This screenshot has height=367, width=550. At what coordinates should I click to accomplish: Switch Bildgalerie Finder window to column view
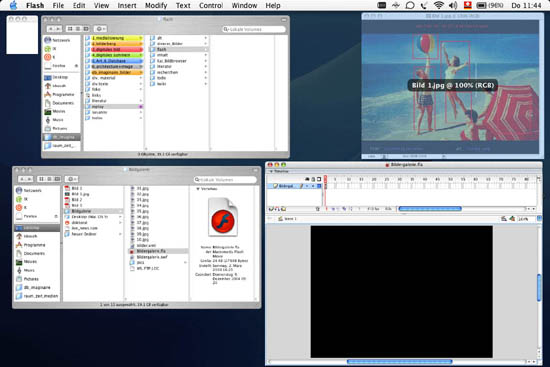[x=57, y=179]
